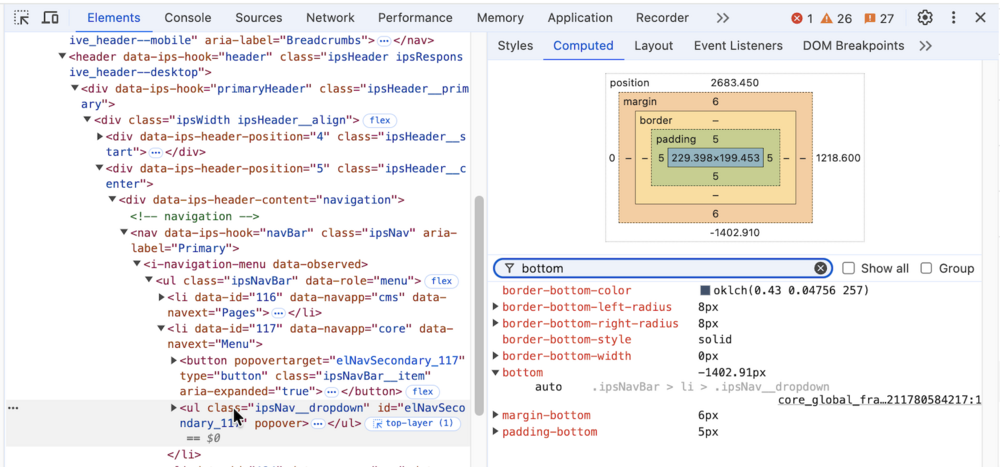The image size is (1000, 467).
Task: Click the 229.398×199.453 content box
Action: tap(715, 158)
